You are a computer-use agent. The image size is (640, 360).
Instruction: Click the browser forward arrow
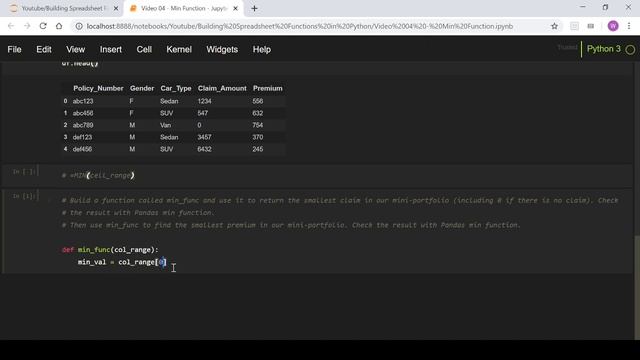pos(27,26)
